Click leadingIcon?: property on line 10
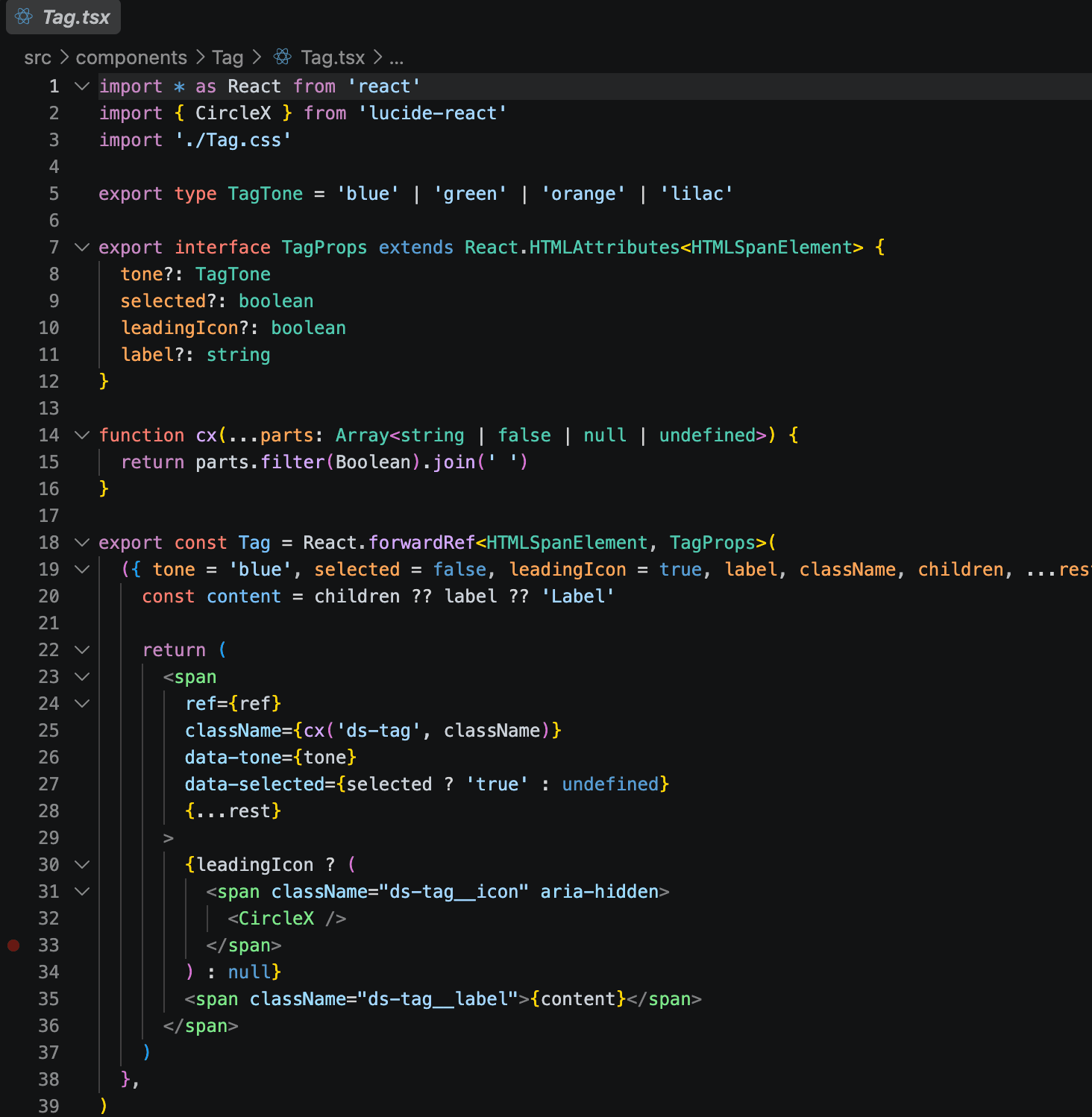This screenshot has height=1117, width=1092. (x=189, y=328)
